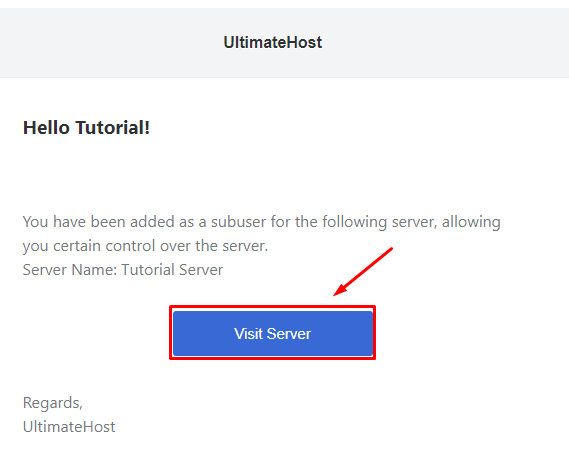Image resolution: width=569 pixels, height=458 pixels.
Task: Click the blue Visit Server button
Action: point(273,333)
